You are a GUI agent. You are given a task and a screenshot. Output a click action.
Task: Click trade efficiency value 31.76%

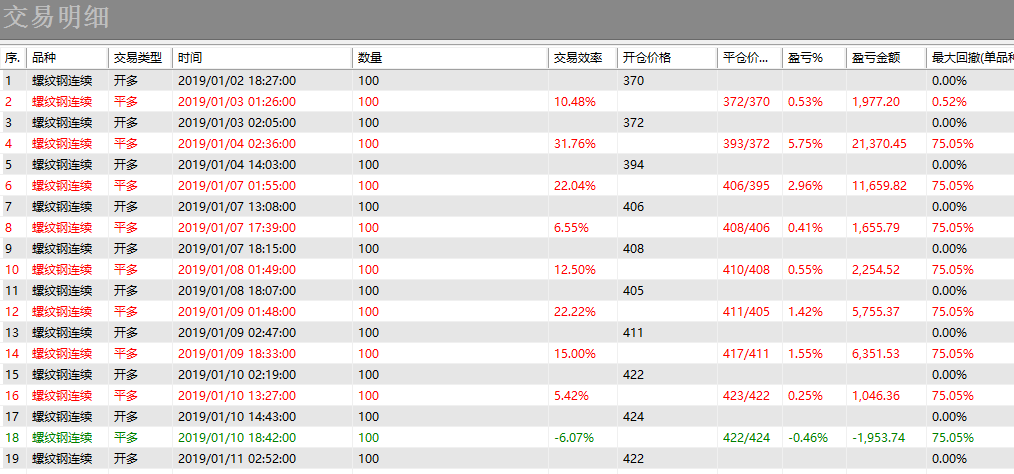[x=575, y=144]
